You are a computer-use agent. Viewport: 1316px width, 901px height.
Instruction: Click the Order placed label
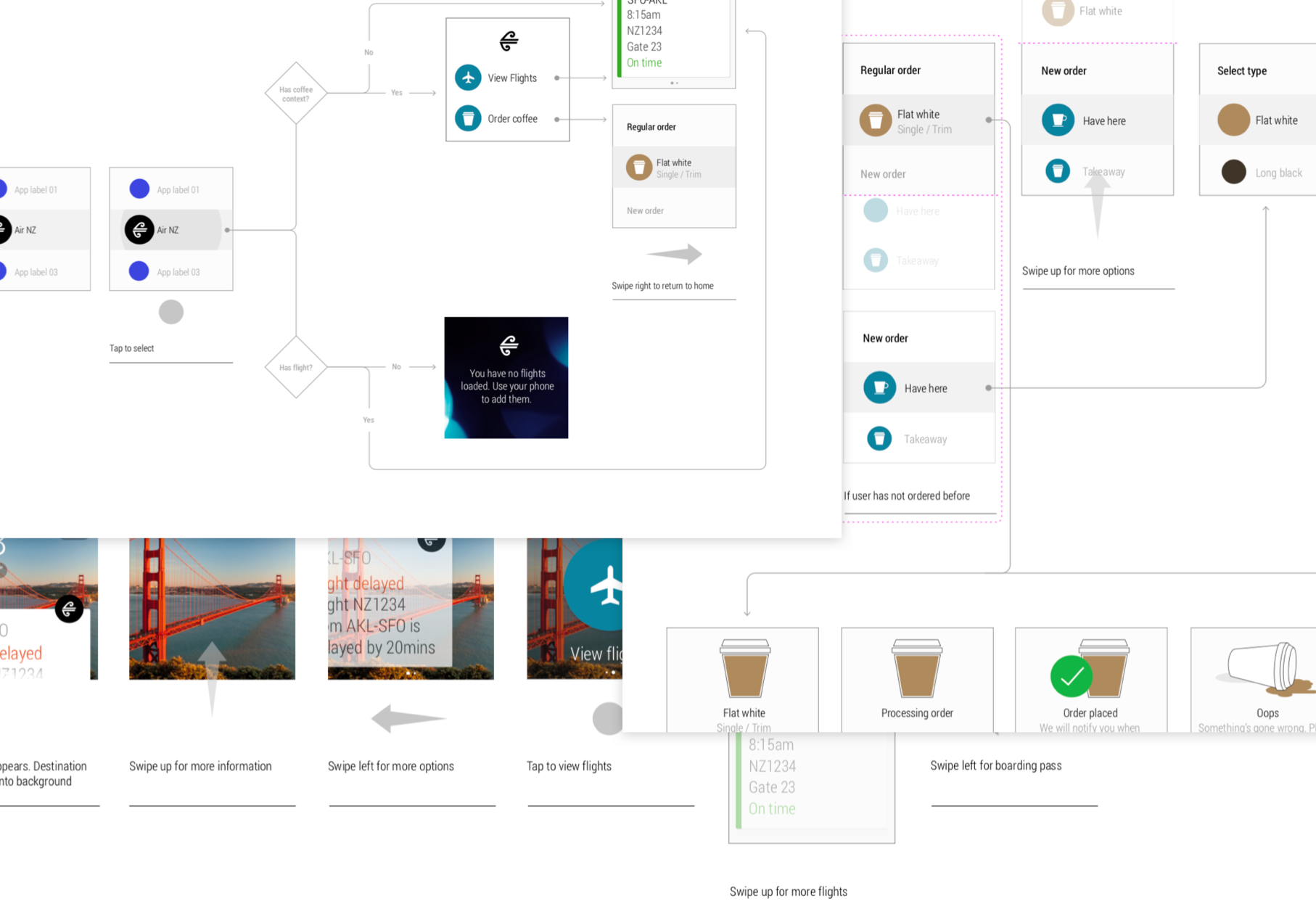tap(1090, 713)
